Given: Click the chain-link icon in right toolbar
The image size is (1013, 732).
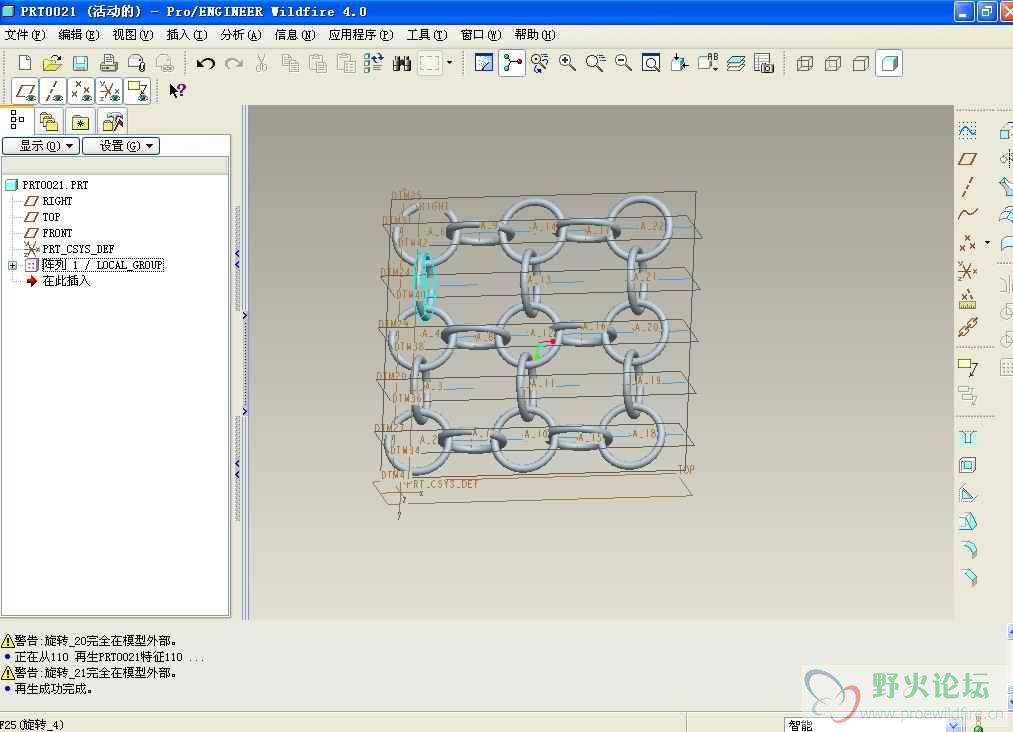Looking at the screenshot, I should coord(967,328).
